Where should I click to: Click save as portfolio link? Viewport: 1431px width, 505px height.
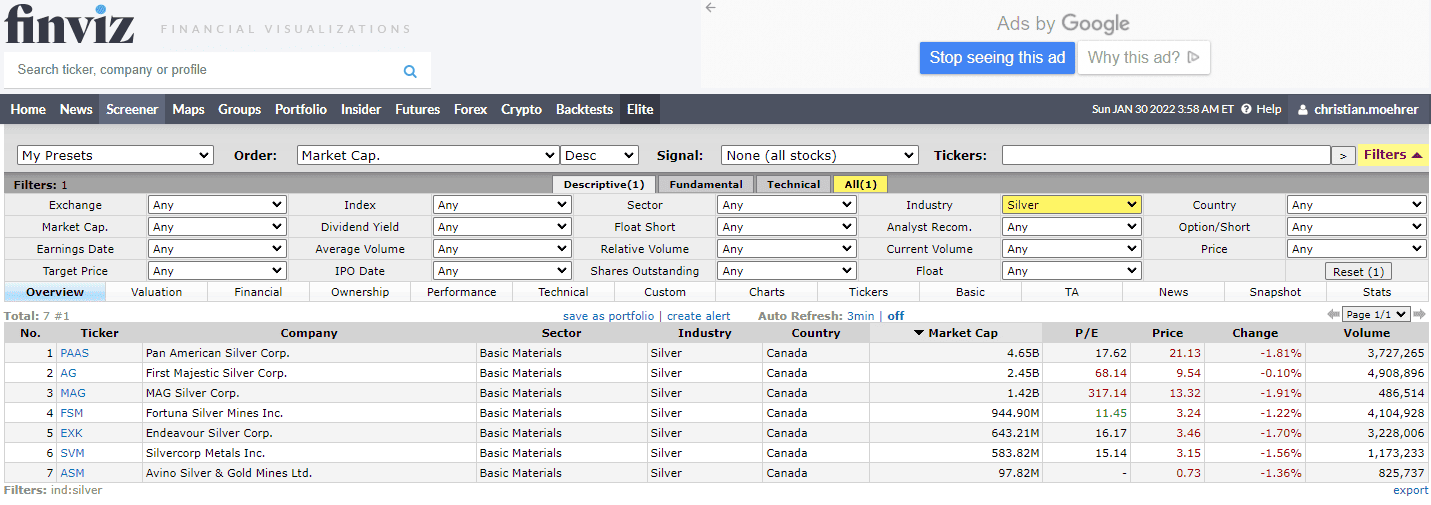[x=608, y=316]
